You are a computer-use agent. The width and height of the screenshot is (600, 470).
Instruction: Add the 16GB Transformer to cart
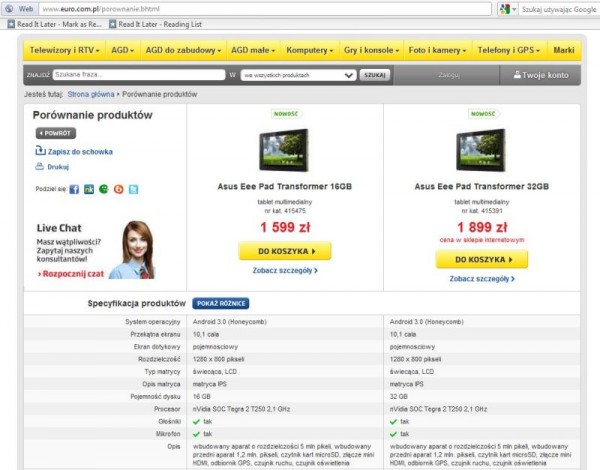point(284,251)
